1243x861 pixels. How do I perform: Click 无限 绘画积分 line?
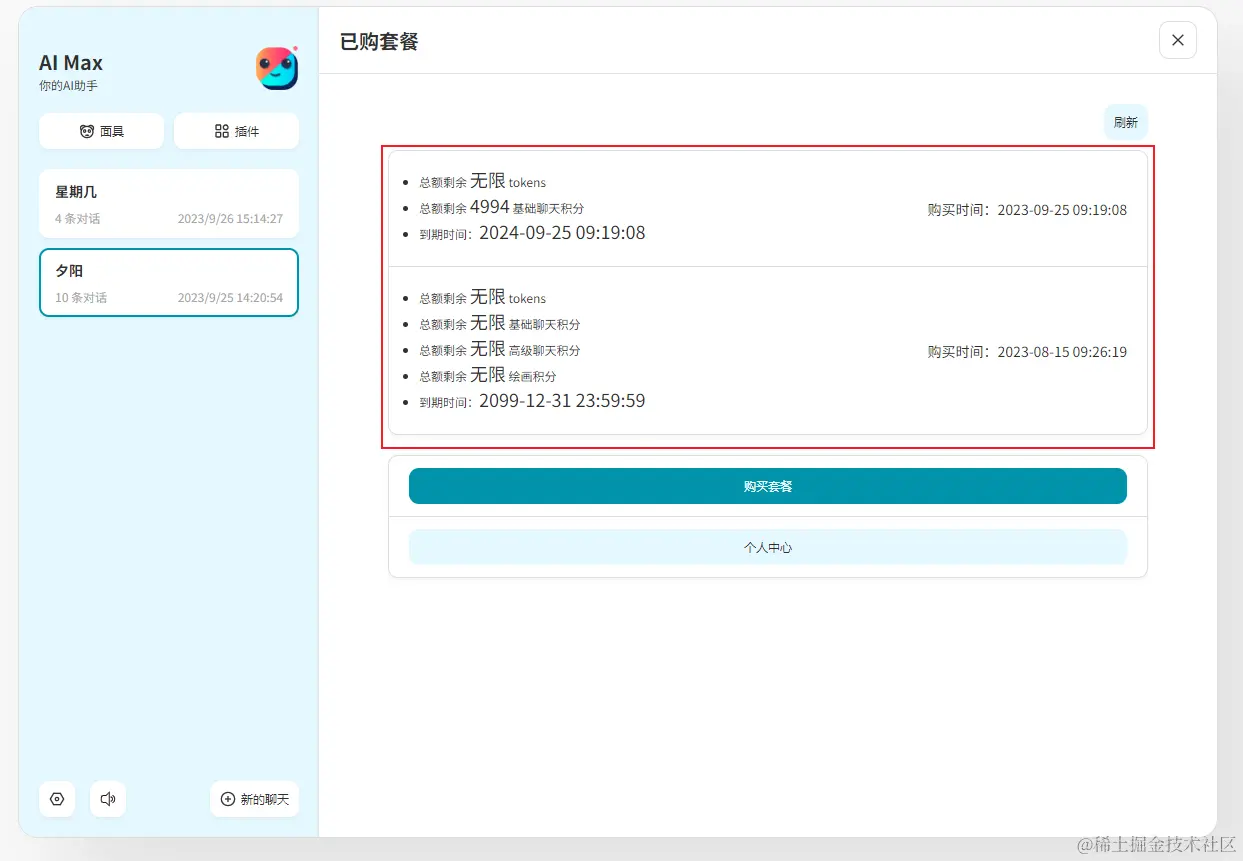click(x=487, y=375)
